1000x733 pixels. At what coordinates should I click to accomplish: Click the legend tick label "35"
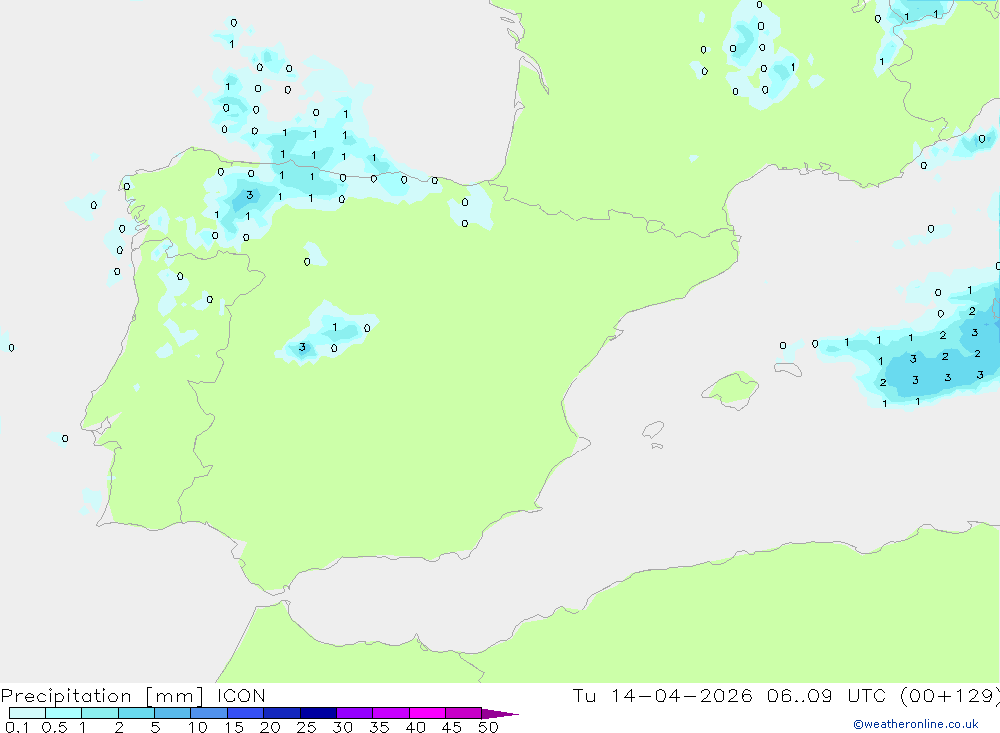tap(379, 727)
